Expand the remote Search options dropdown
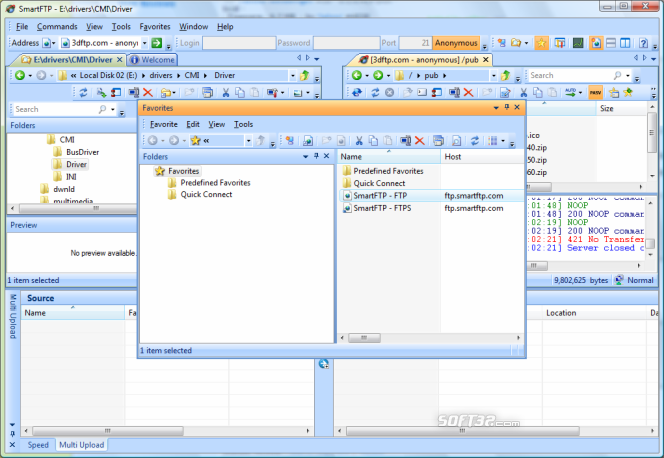Screen dimensions: 664x458 [628, 76]
